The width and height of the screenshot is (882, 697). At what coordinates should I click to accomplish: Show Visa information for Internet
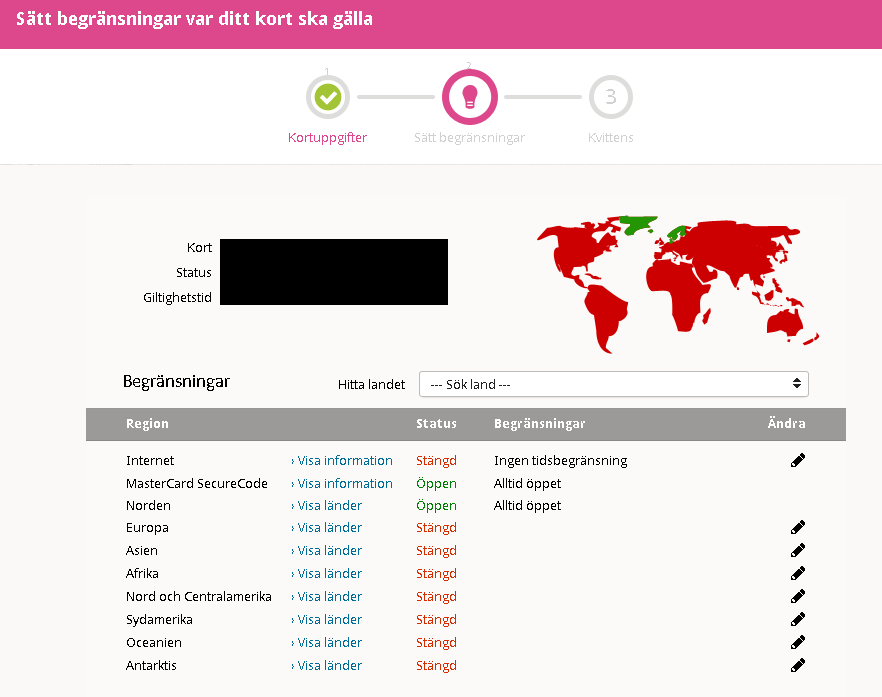(341, 461)
